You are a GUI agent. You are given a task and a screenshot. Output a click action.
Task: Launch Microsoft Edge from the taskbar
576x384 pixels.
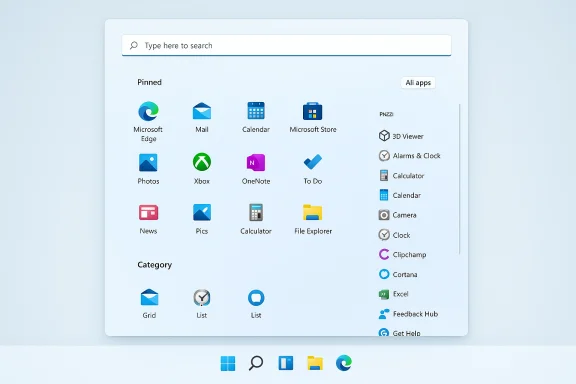(x=344, y=363)
